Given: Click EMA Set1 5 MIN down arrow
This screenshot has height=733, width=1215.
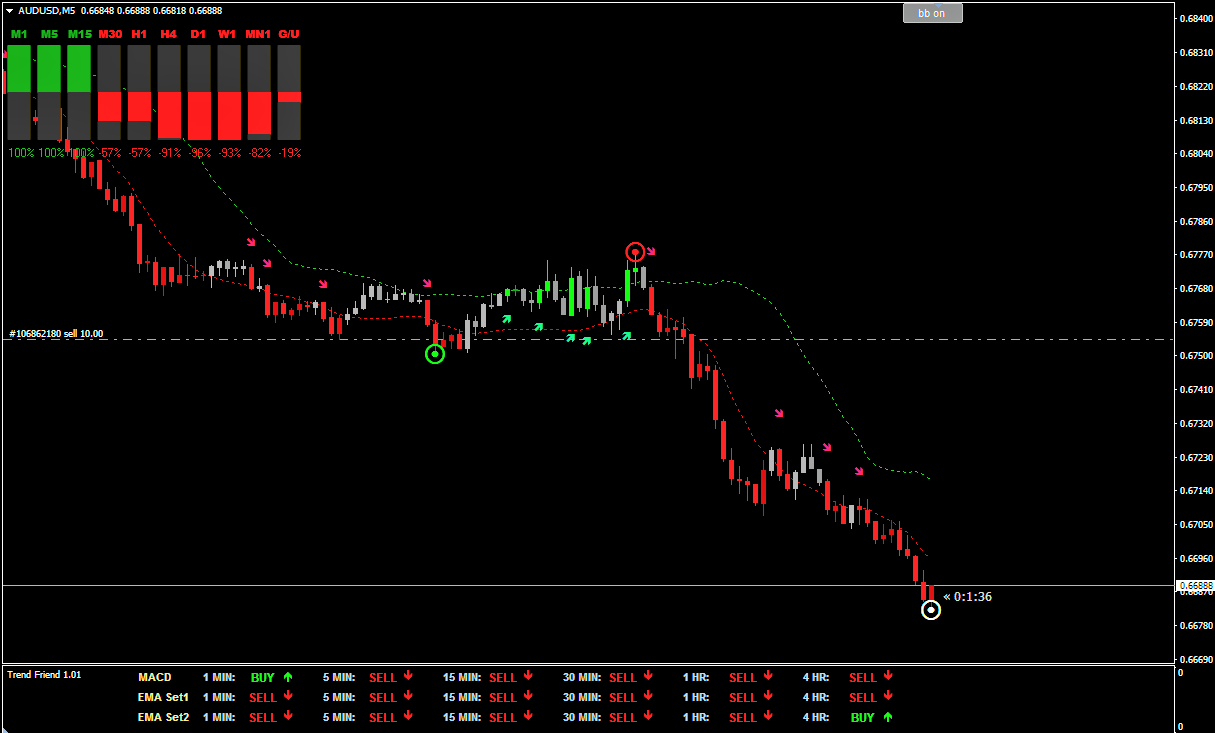Looking at the screenshot, I should coord(408,697).
